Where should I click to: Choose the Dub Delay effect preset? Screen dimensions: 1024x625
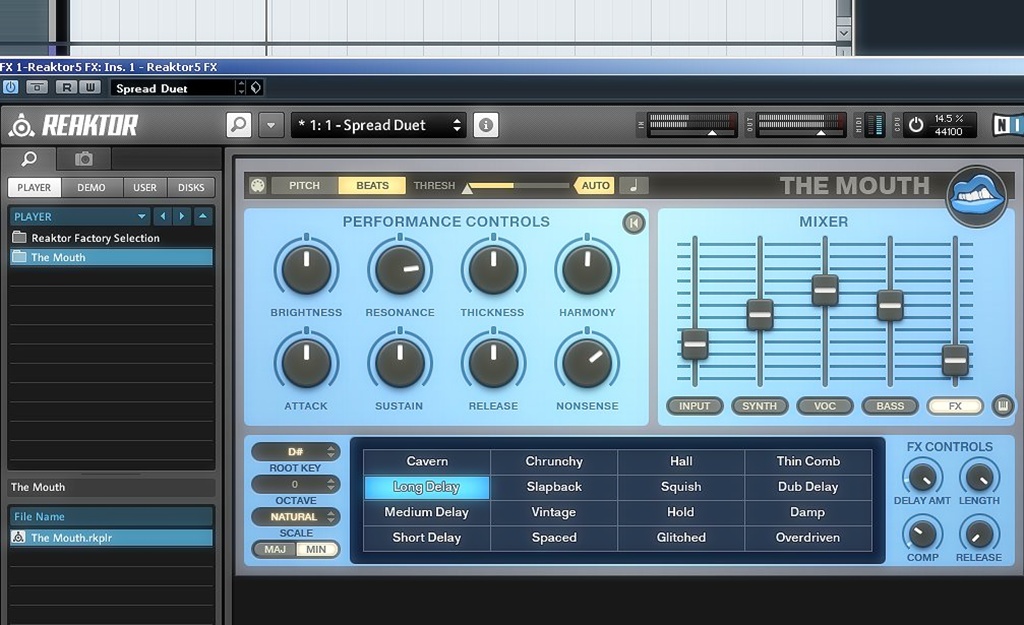coord(808,487)
